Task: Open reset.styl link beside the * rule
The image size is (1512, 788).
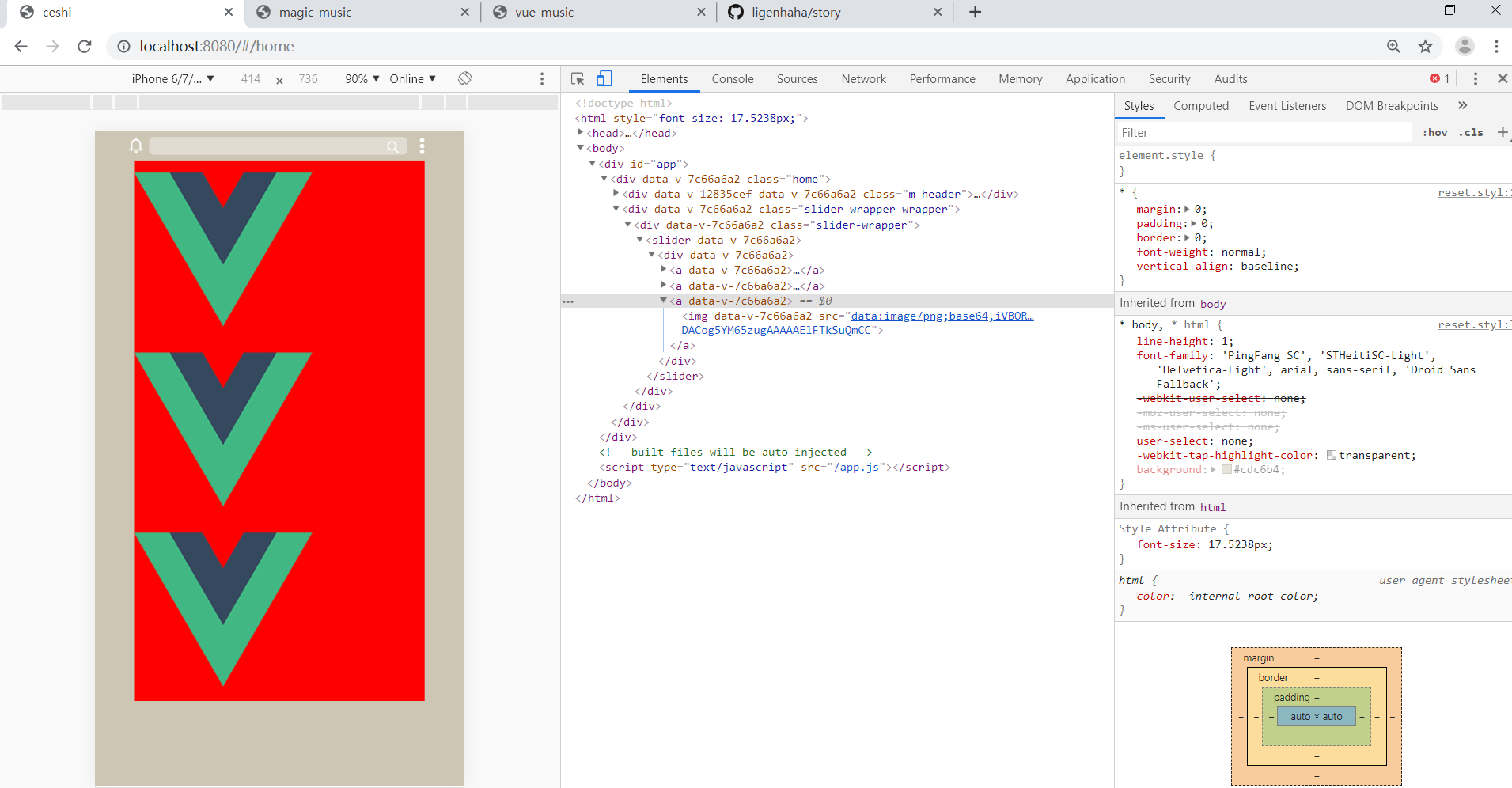Action: click(1474, 193)
